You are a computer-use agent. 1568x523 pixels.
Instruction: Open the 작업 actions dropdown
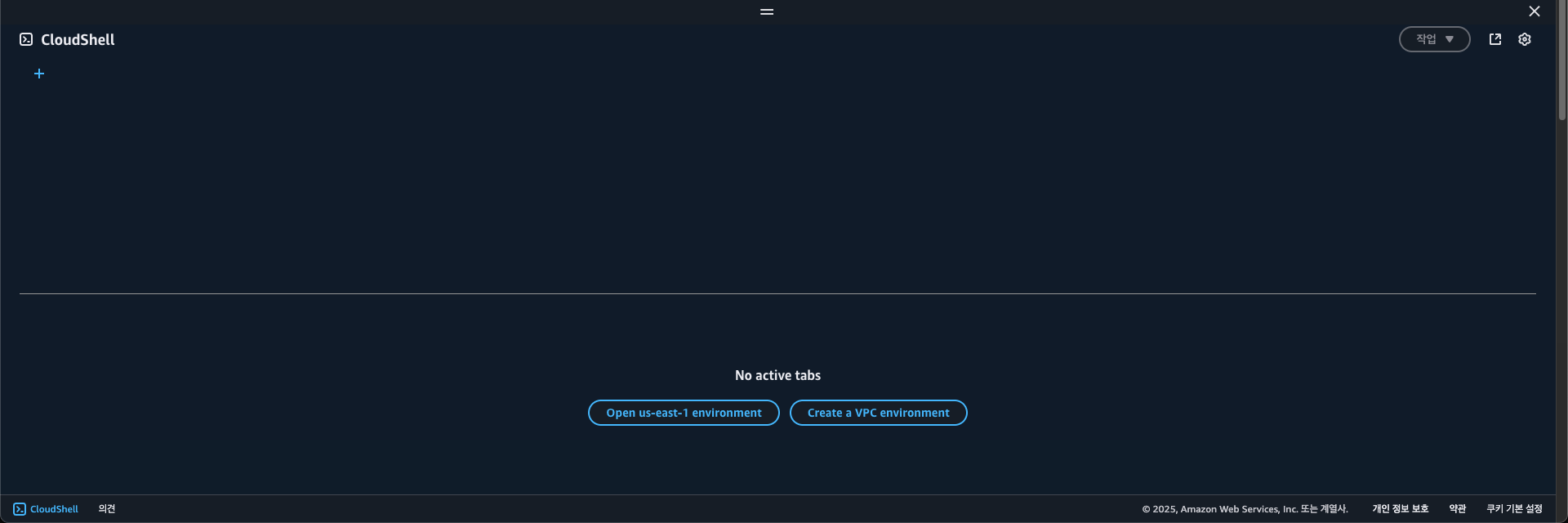1434,39
